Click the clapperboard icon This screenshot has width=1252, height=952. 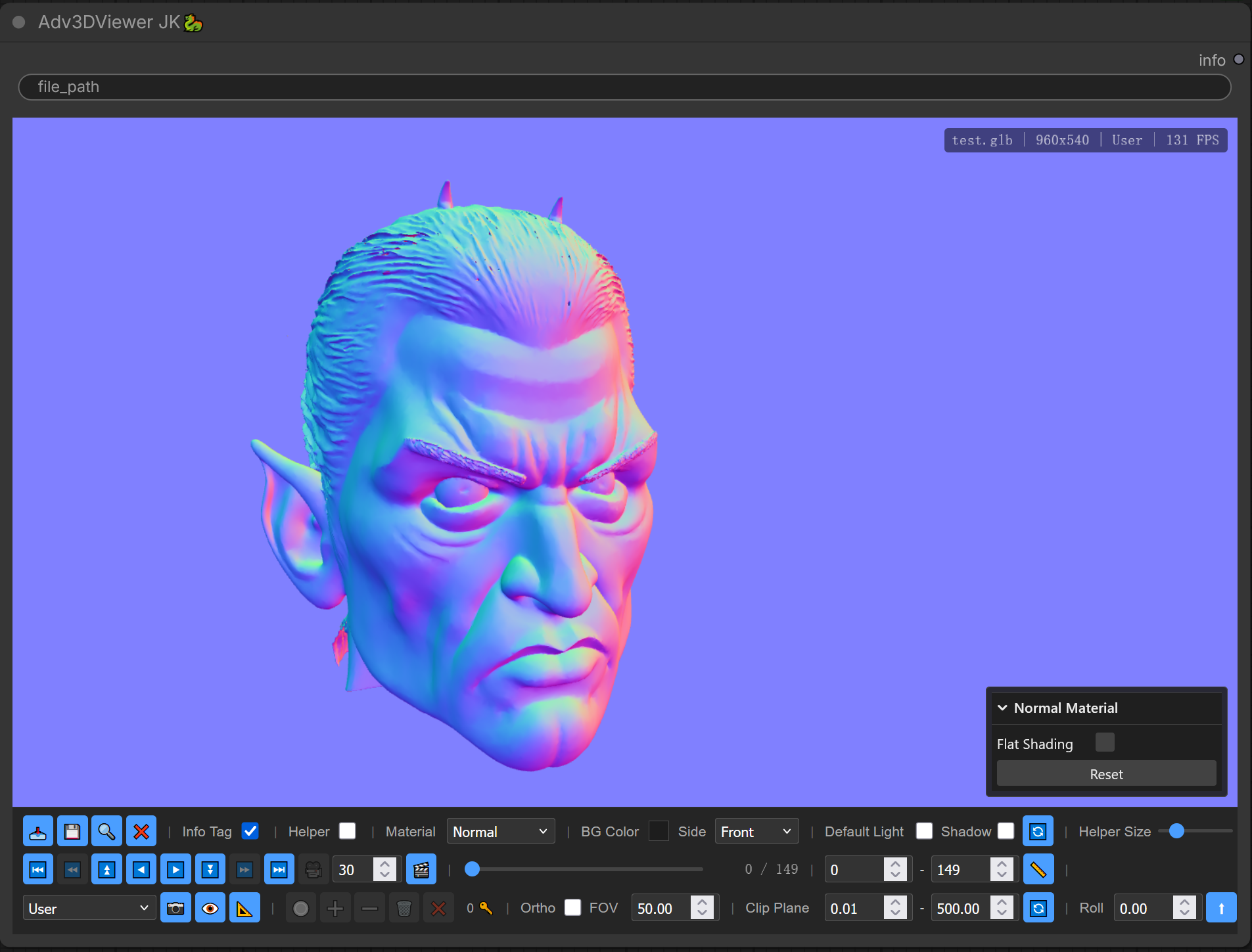pyautogui.click(x=421, y=870)
